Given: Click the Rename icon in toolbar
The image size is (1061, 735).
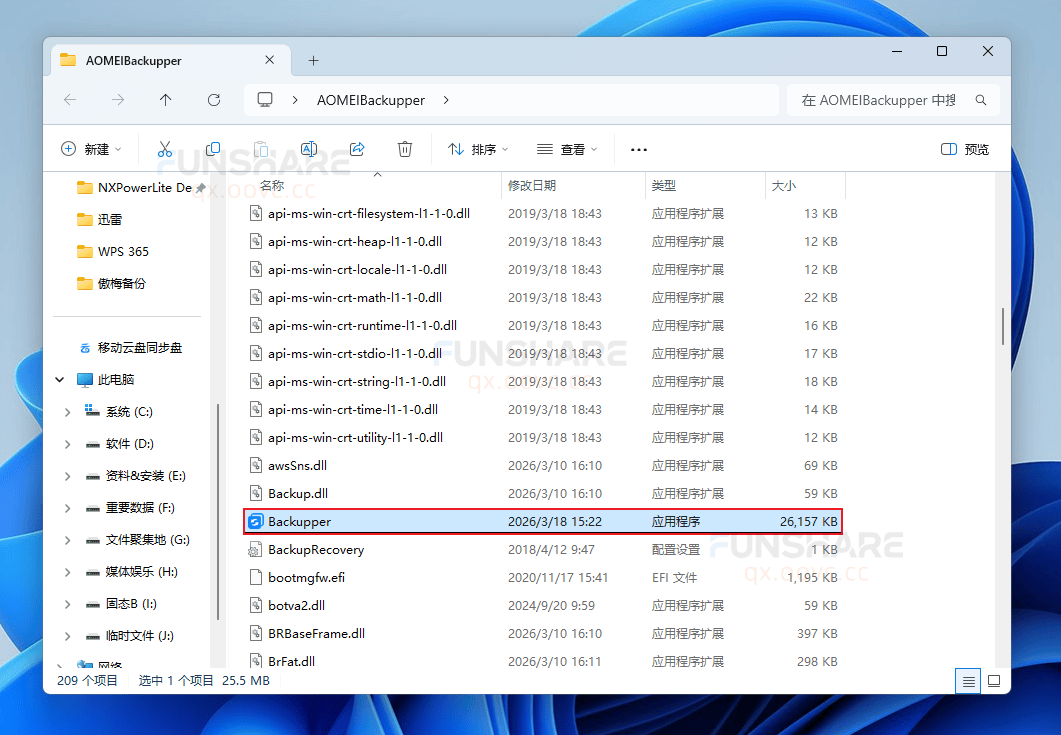Looking at the screenshot, I should click(309, 149).
